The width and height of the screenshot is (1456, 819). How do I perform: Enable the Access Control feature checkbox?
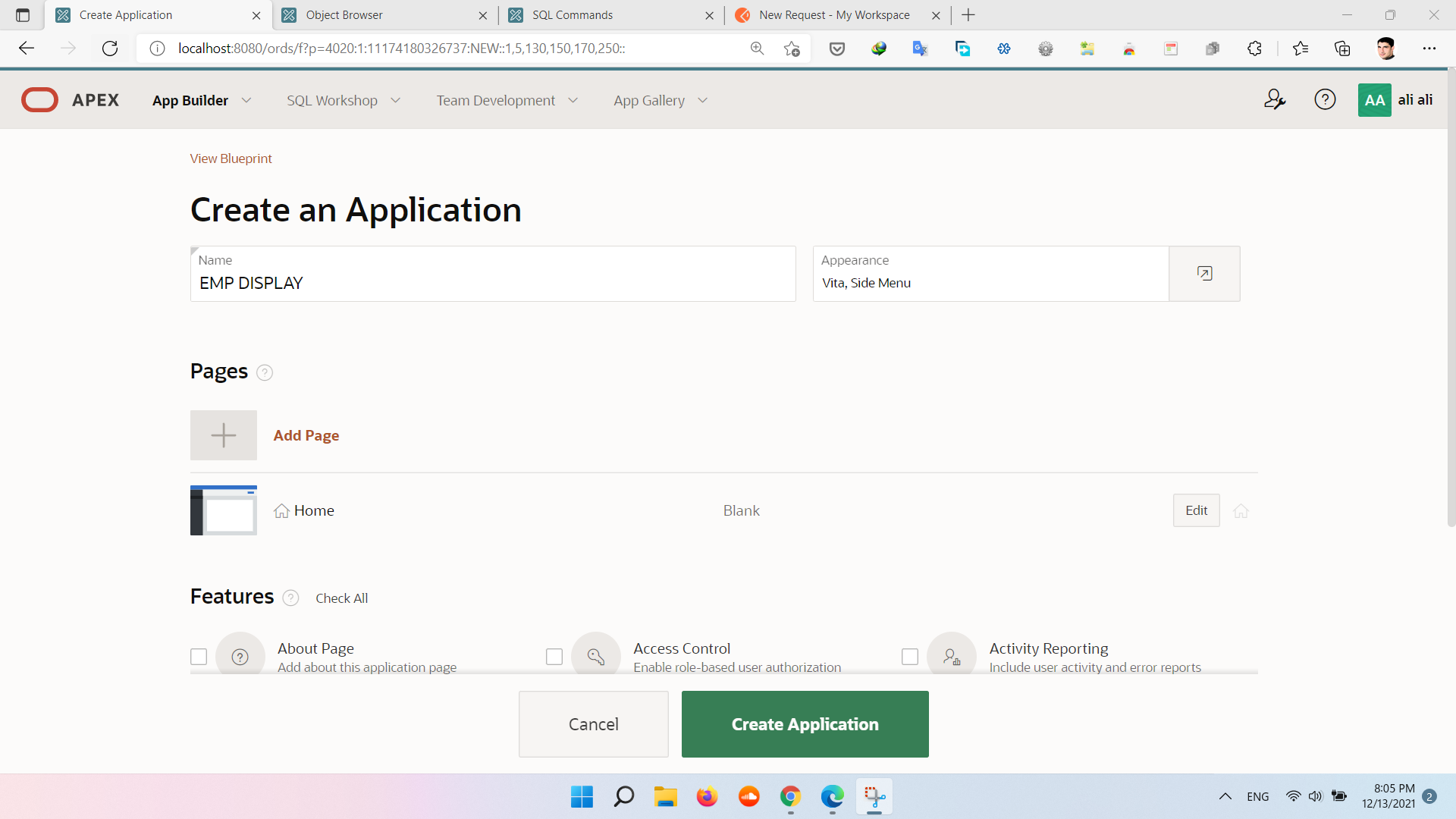[x=554, y=657]
